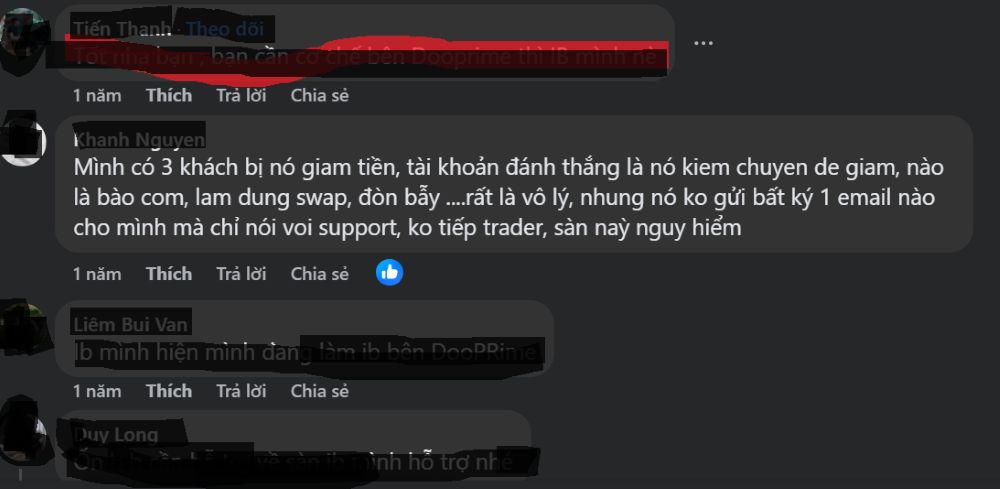Reply to Liêm Bui Van's comment
The height and width of the screenshot is (489, 1000).
coord(241,391)
